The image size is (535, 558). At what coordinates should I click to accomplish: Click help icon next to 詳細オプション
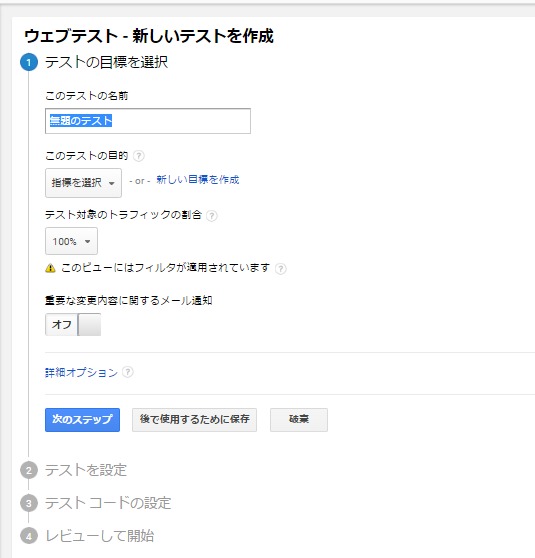click(x=128, y=372)
